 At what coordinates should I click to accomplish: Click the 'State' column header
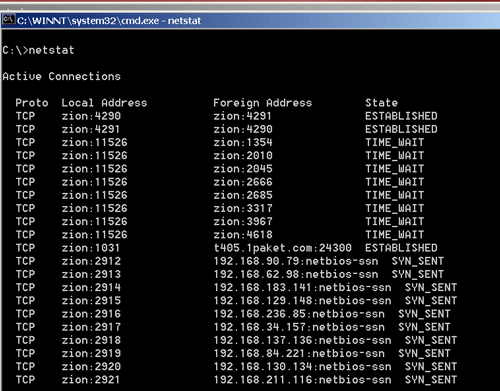pyautogui.click(x=381, y=103)
